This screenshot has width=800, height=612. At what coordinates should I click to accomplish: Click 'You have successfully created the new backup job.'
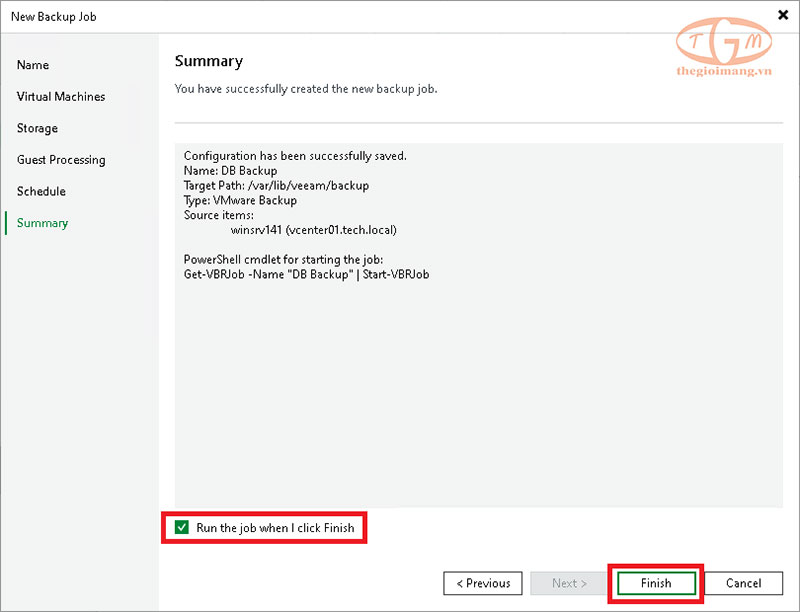click(306, 89)
